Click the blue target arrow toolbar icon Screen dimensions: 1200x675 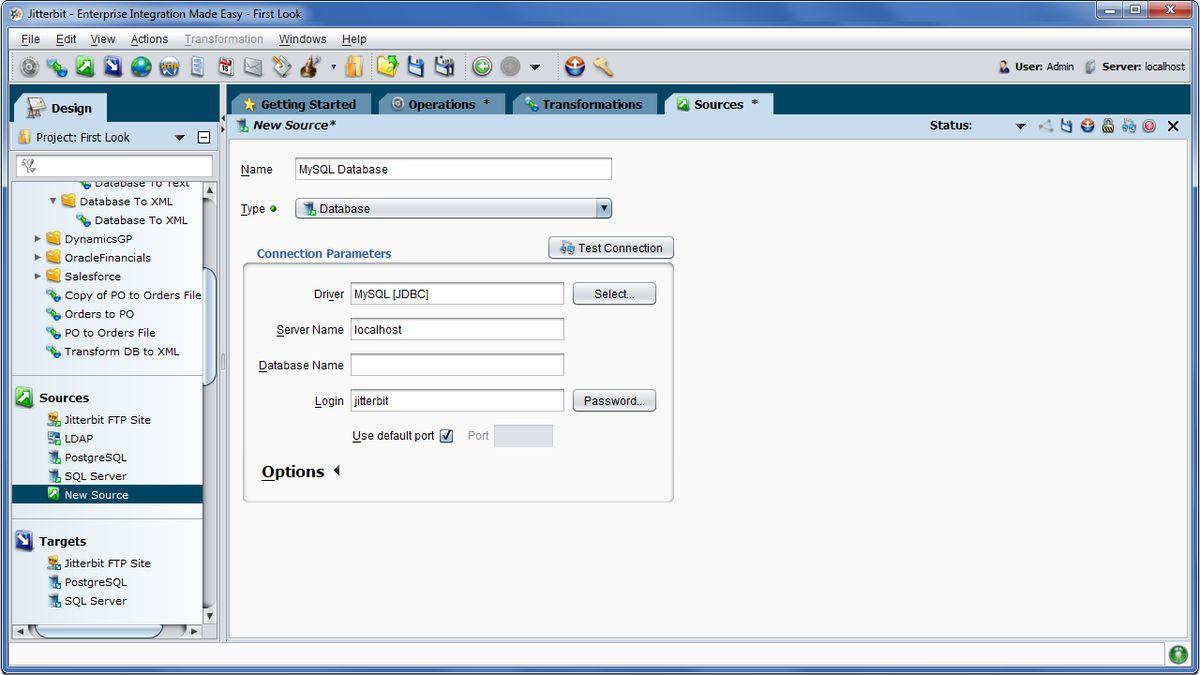(x=113, y=67)
